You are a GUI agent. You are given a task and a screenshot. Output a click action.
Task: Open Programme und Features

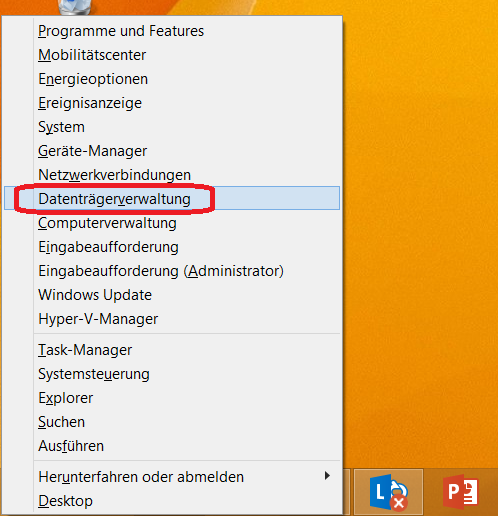coord(172,31)
